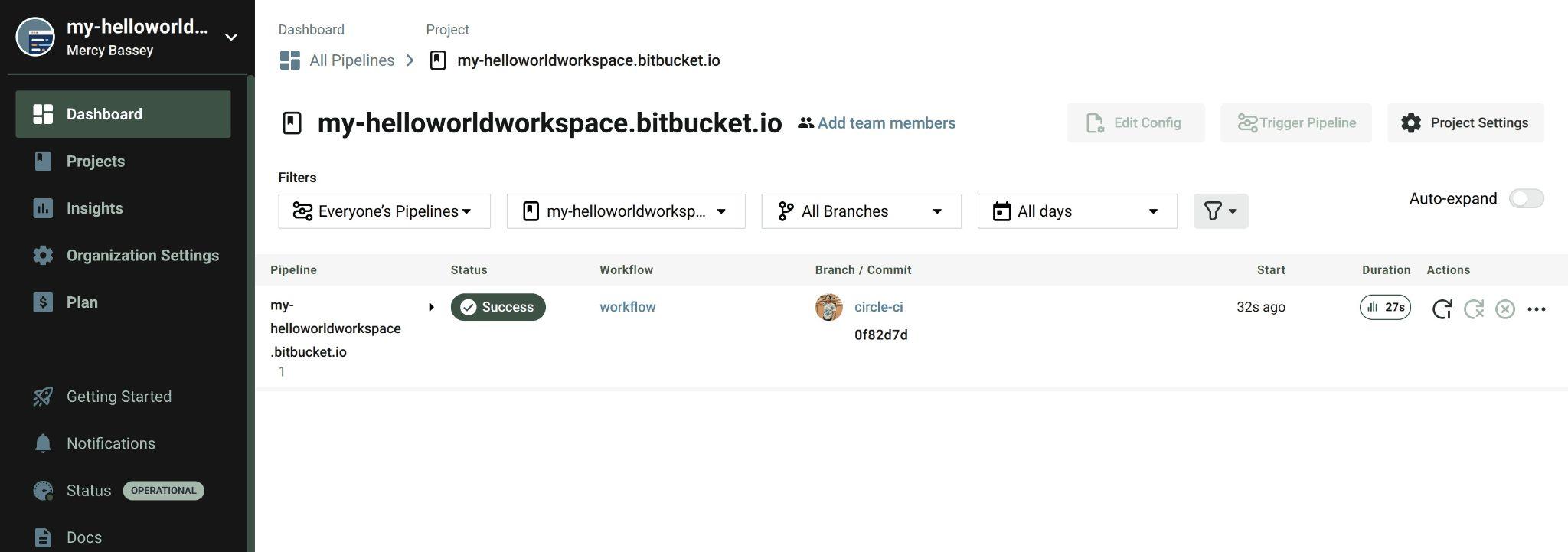Open Insights in the sidebar
The height and width of the screenshot is (552, 1568).
(94, 208)
